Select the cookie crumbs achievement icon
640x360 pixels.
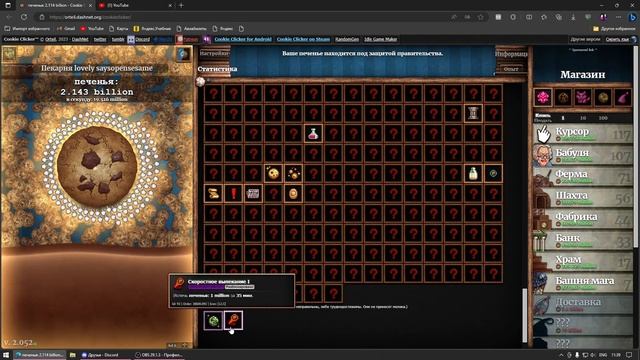tap(293, 173)
